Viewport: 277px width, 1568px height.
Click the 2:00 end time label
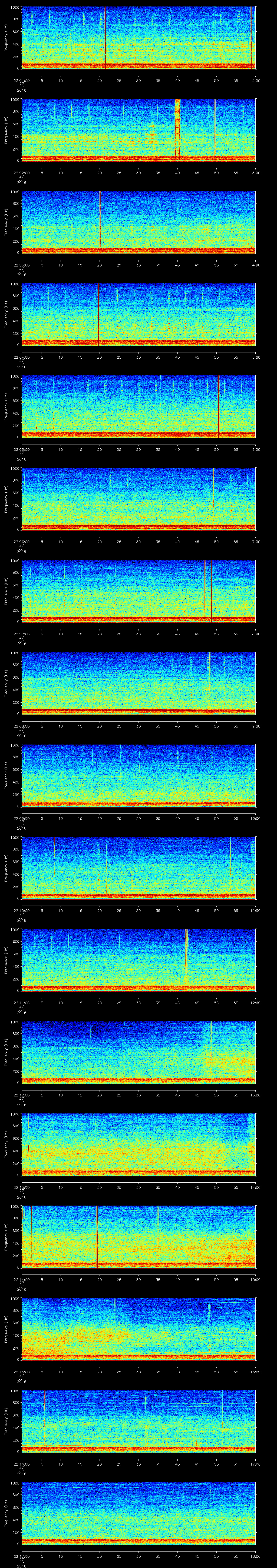click(x=256, y=80)
